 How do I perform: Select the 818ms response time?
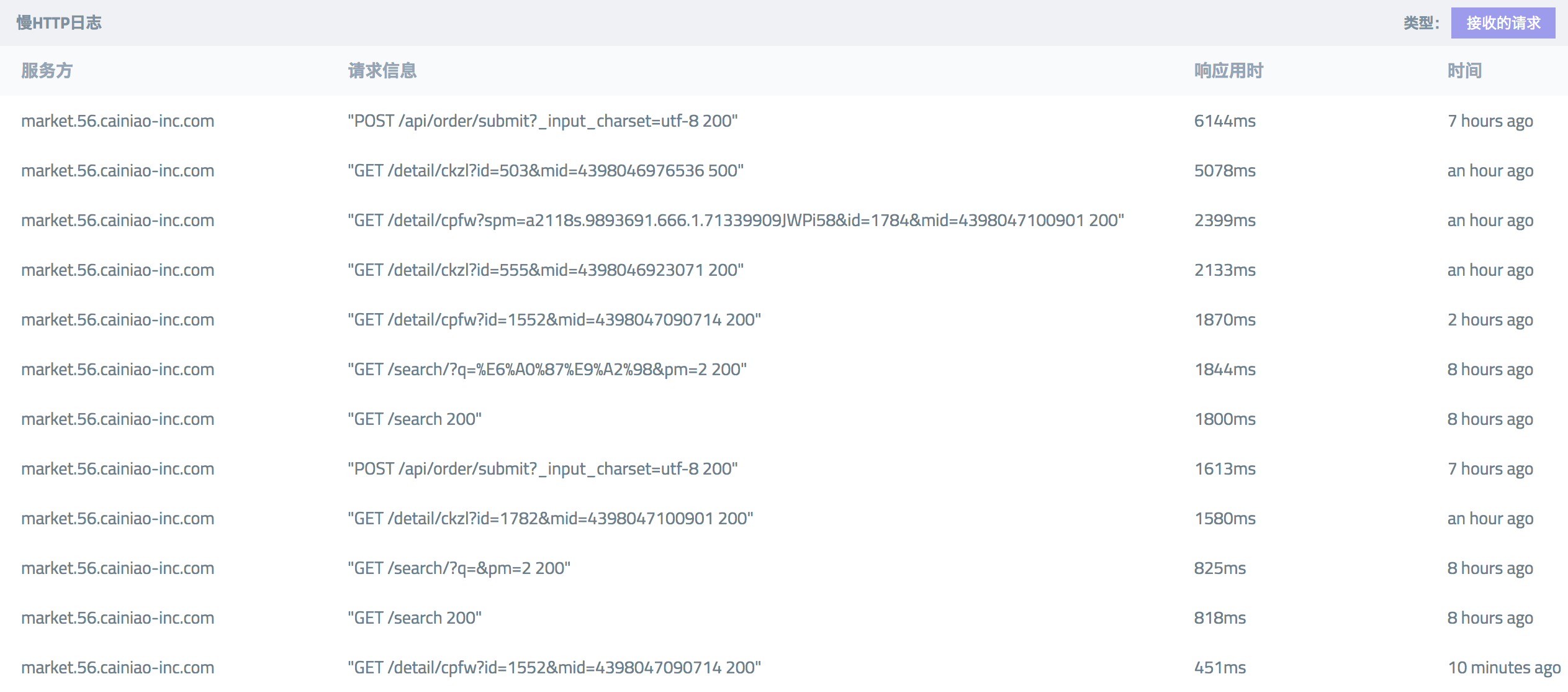(1220, 617)
